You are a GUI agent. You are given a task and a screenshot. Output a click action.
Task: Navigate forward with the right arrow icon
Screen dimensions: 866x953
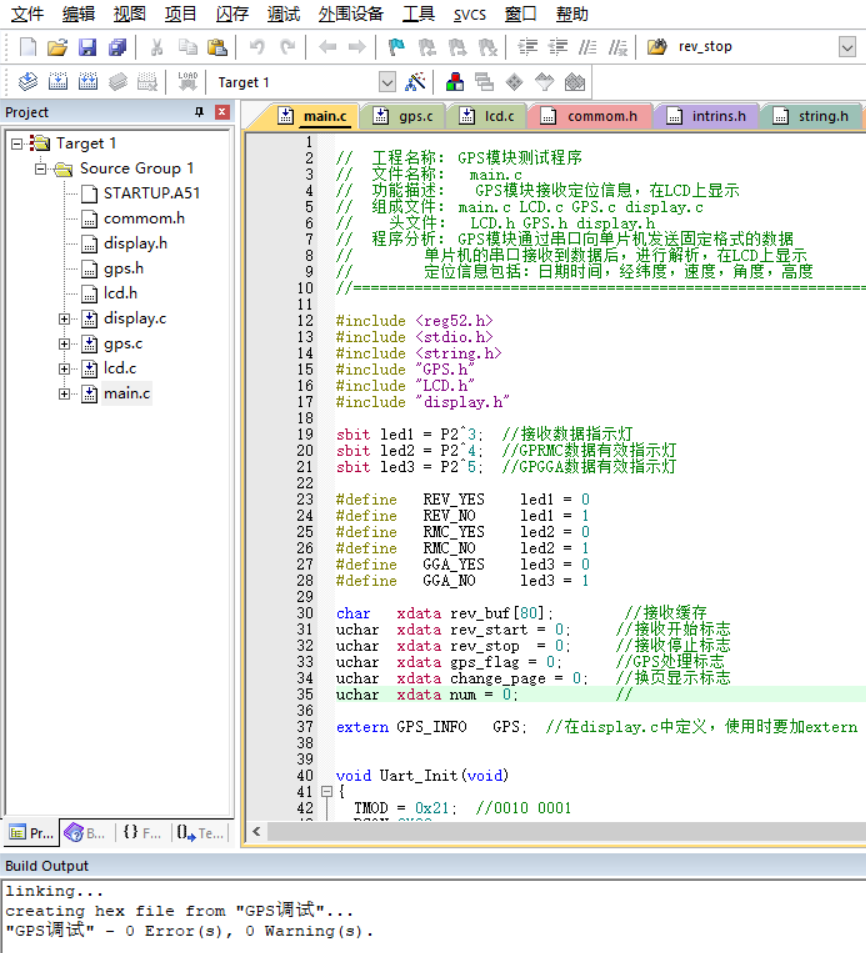(x=357, y=47)
